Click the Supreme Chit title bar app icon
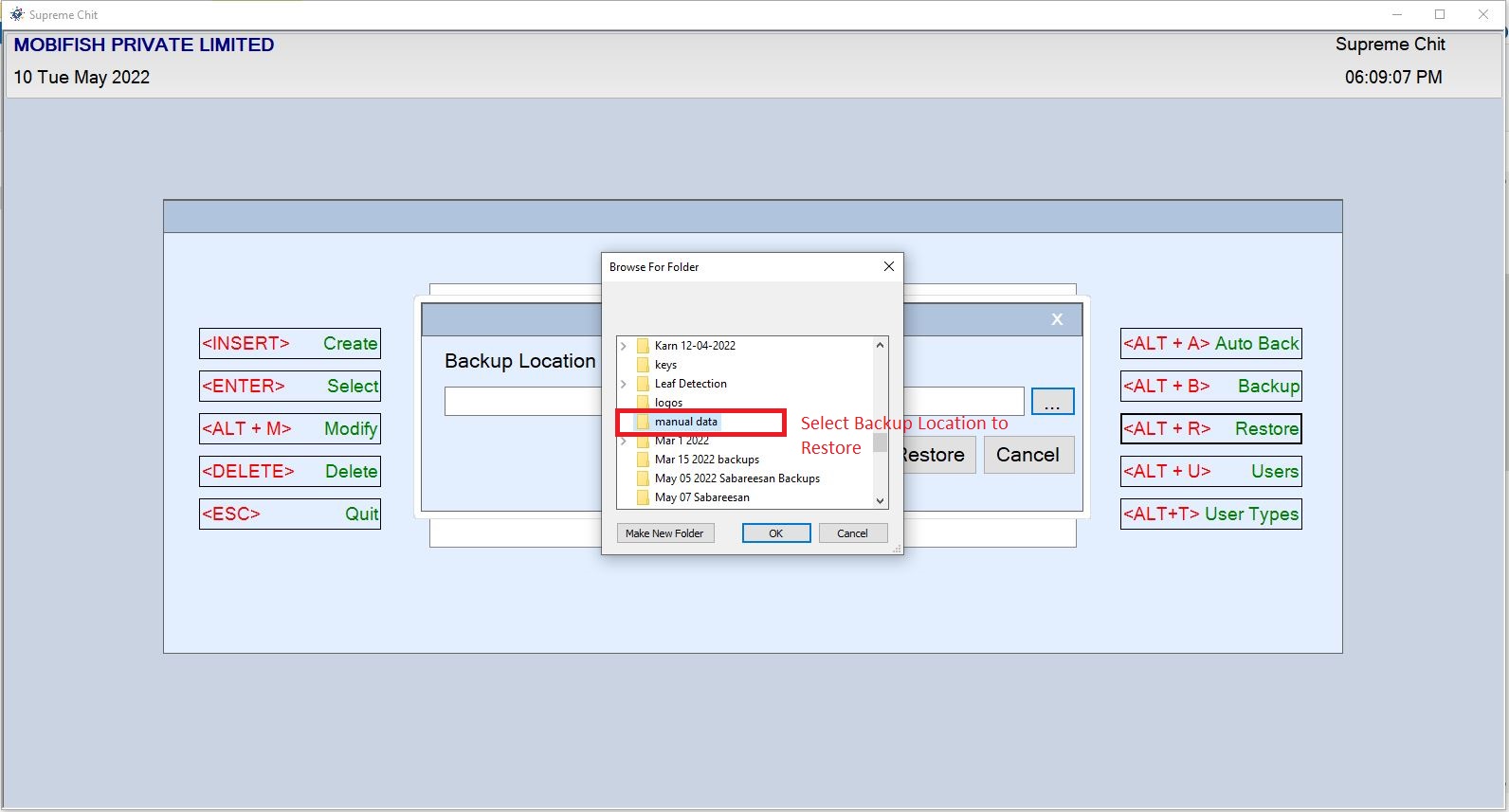The width and height of the screenshot is (1509, 812). pos(16,14)
